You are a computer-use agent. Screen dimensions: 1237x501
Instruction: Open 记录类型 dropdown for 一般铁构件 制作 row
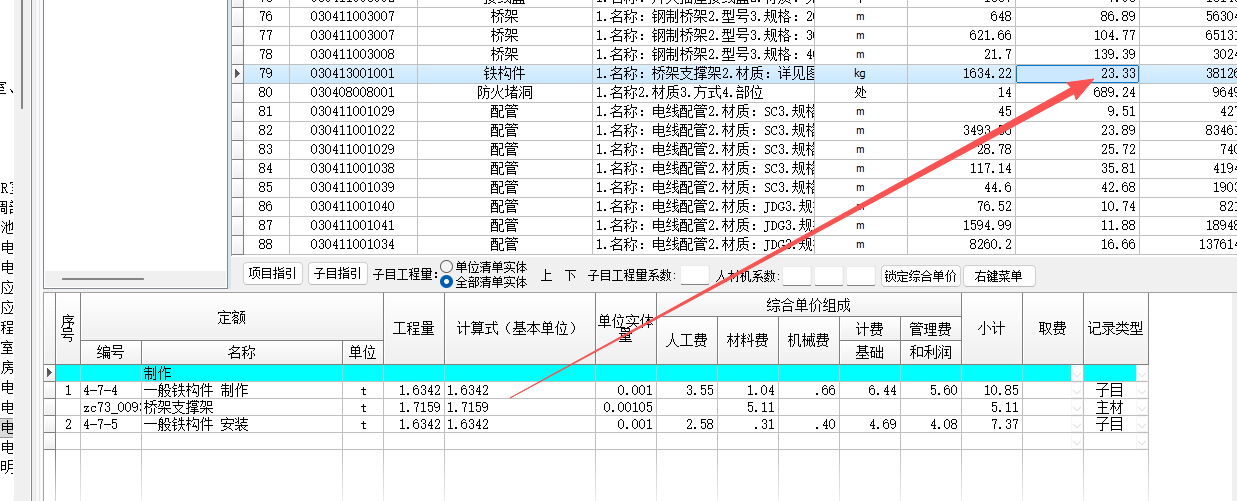point(1141,391)
